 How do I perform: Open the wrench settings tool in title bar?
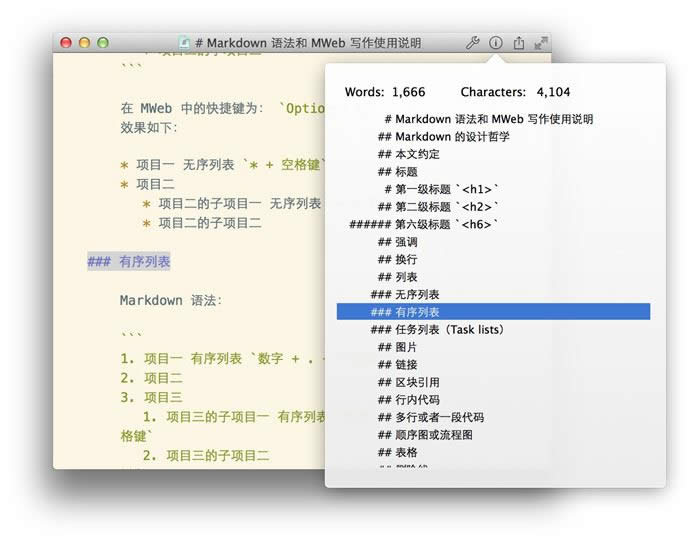[472, 43]
